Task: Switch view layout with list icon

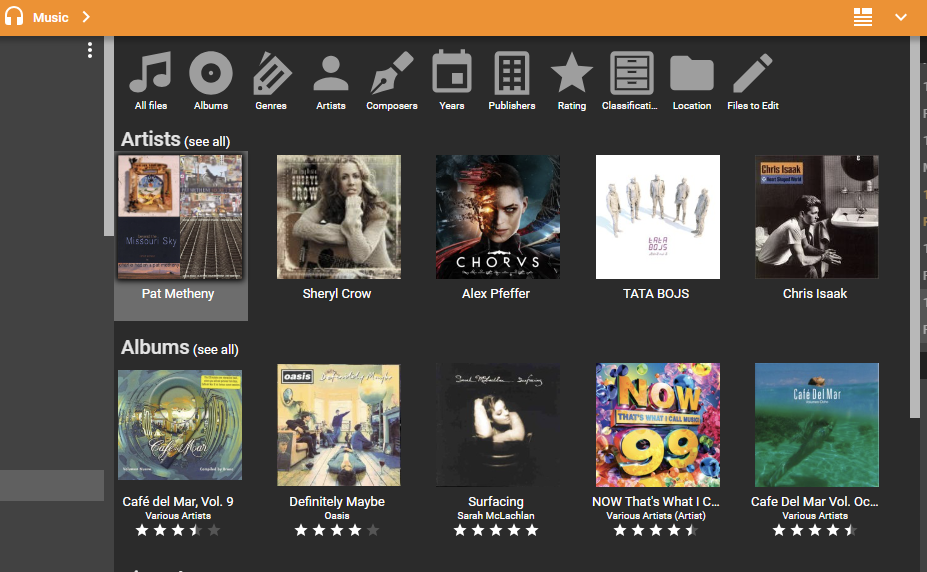Action: 863,17
